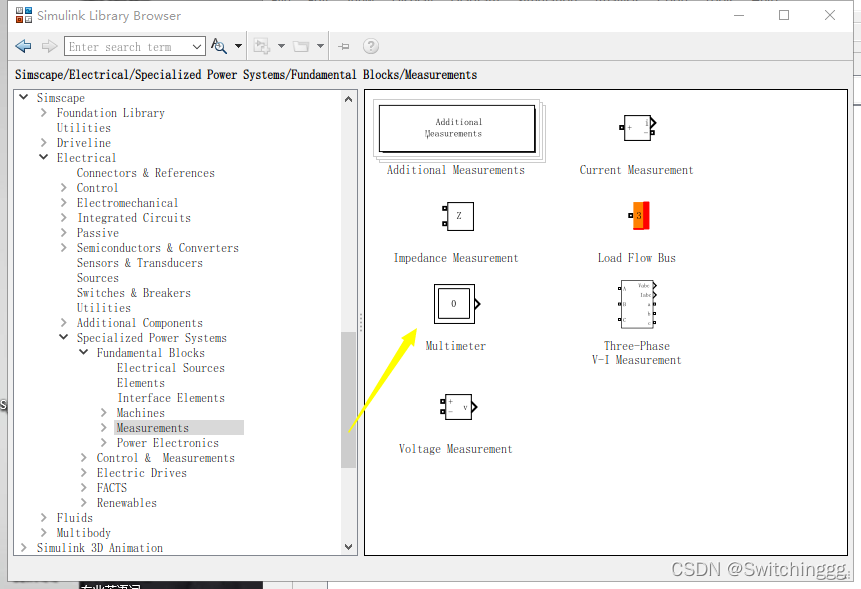
Task: Collapse the Fundamental Blocks node
Action: [83, 352]
